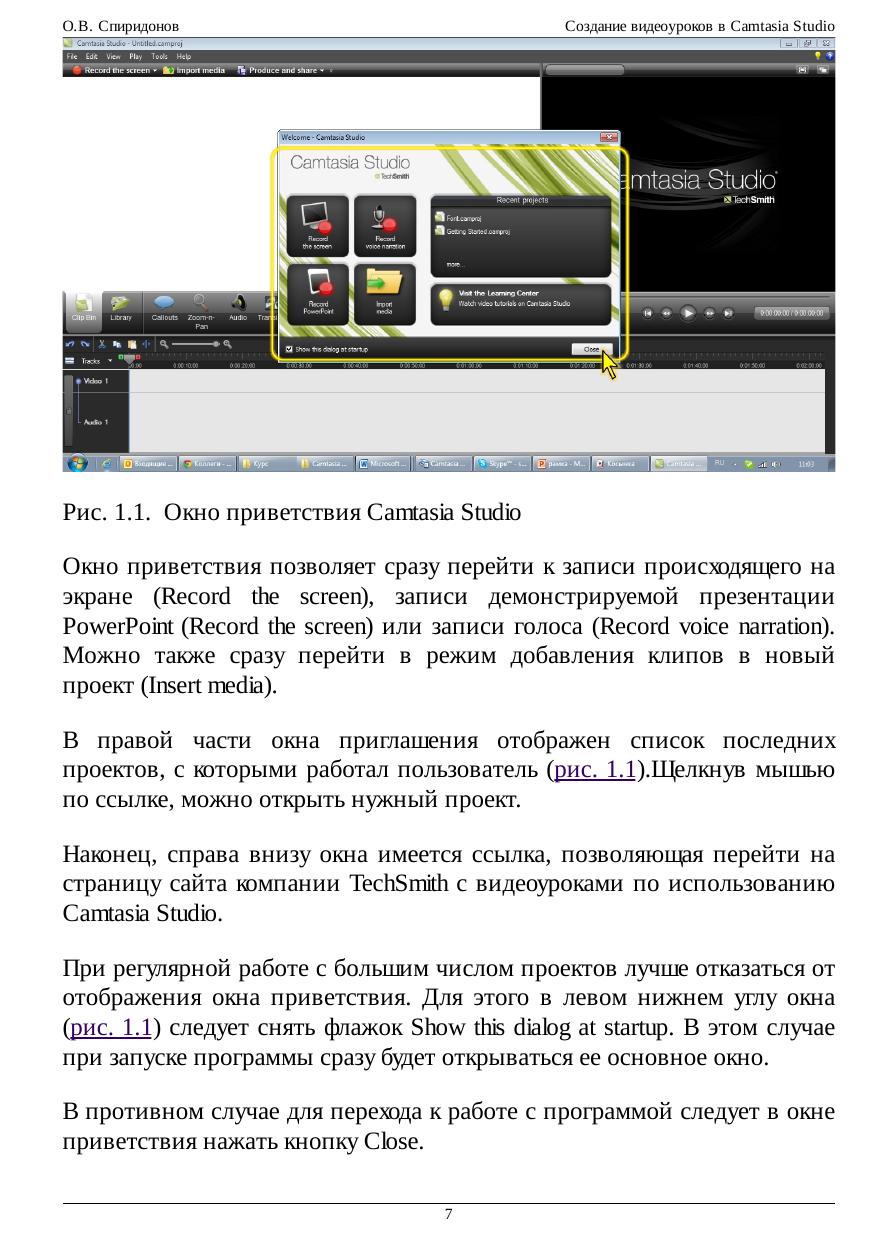Jump to the next clip with the skip-forward button
877x1241 pixels.
click(x=729, y=313)
